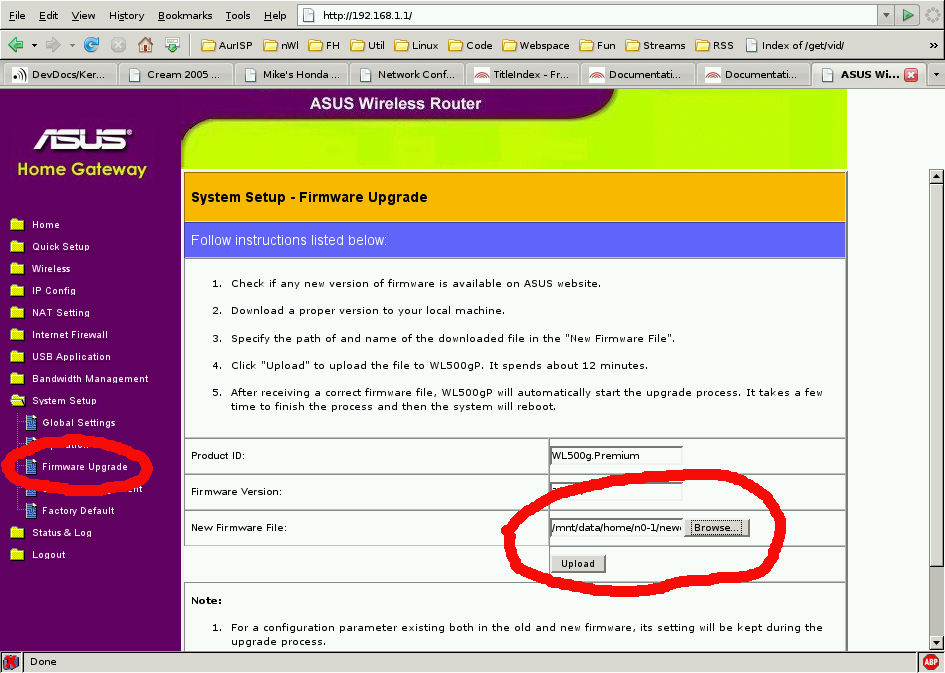Image resolution: width=945 pixels, height=673 pixels.
Task: Click the page's vertical scrollbar down arrow
Action: pyautogui.click(x=936, y=643)
